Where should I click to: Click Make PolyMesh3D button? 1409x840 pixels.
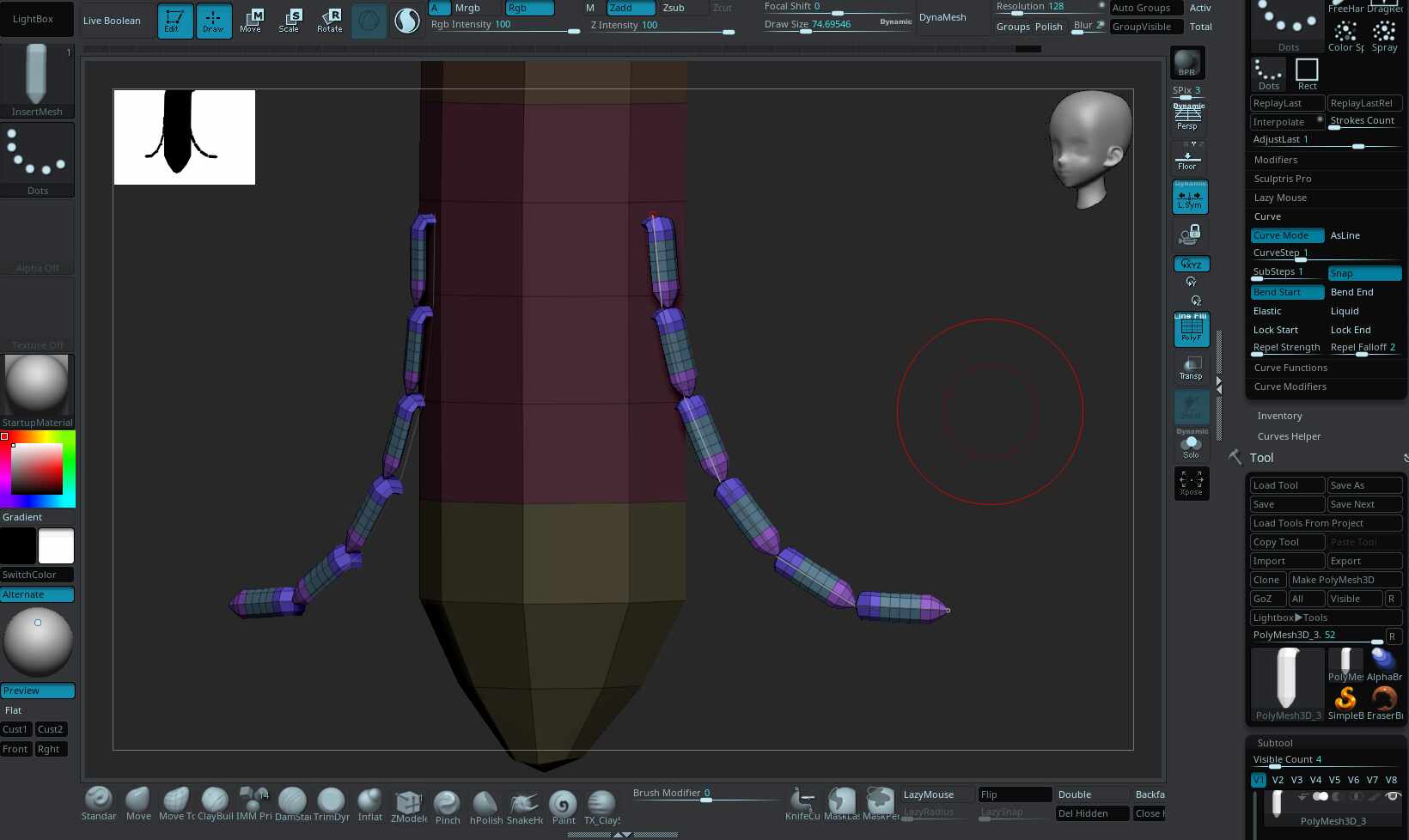pyautogui.click(x=1345, y=580)
